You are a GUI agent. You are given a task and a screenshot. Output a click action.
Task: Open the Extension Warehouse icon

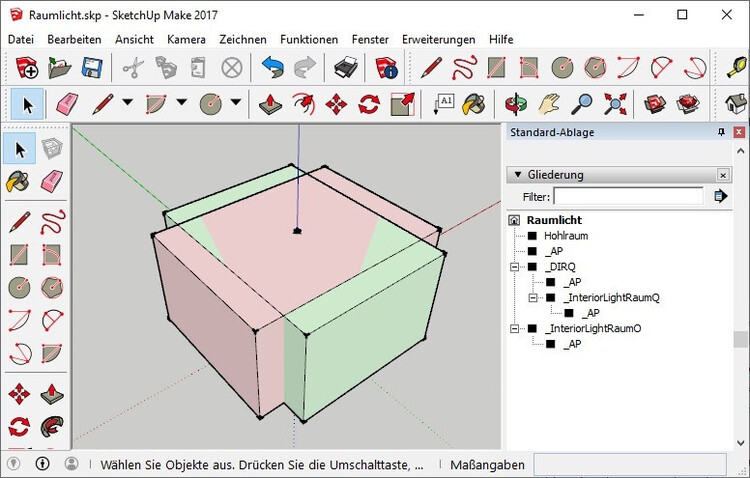pos(688,103)
